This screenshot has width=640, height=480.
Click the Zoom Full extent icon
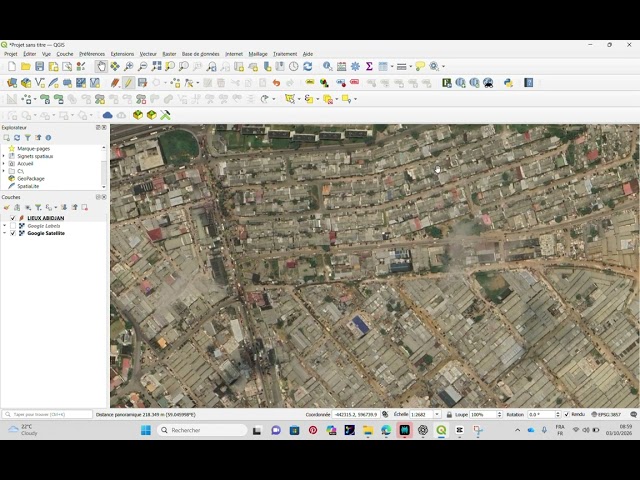156,66
